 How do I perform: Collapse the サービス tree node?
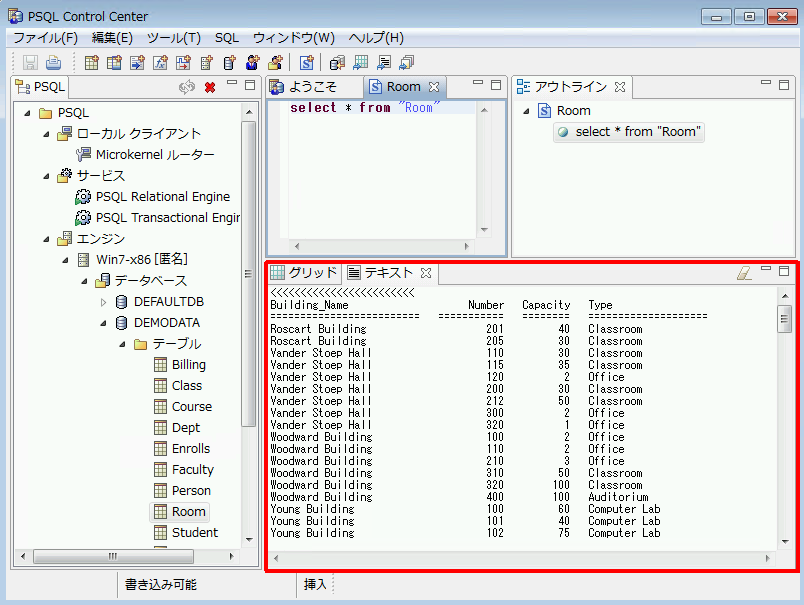coord(46,176)
